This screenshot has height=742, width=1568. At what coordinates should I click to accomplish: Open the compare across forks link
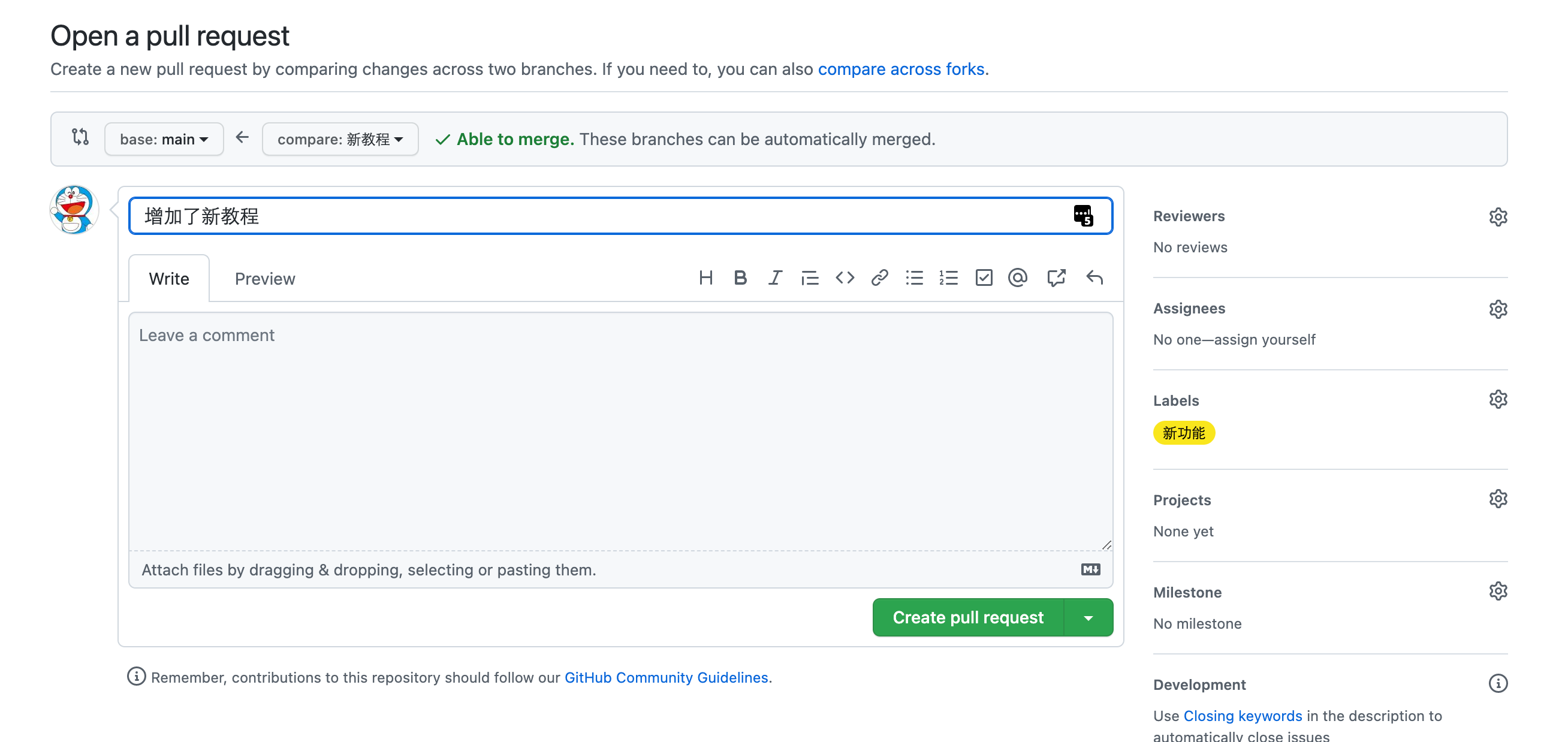click(x=901, y=69)
